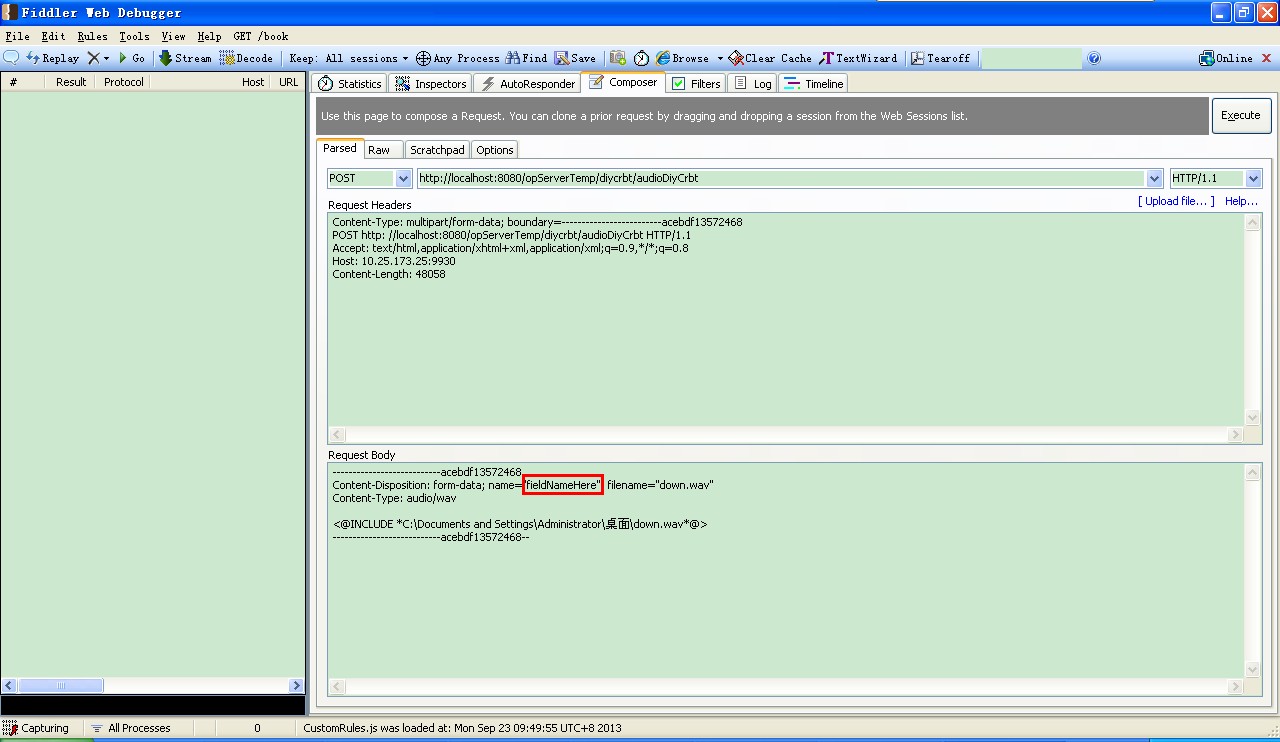This screenshot has height=742, width=1280.
Task: Select the Composer tab
Action: click(x=623, y=83)
